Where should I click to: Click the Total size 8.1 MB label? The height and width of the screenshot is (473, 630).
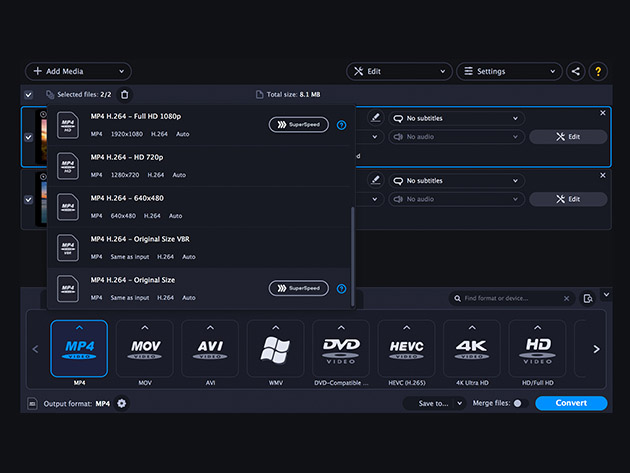coord(288,94)
